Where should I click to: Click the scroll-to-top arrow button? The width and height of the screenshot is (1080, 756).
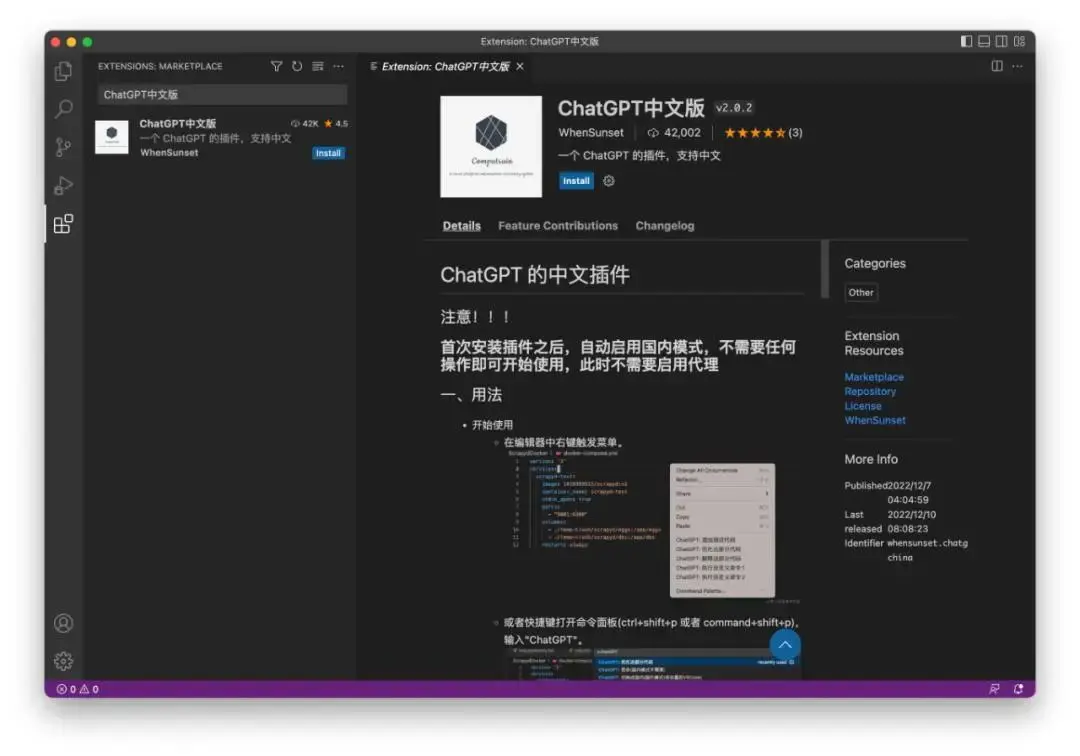[x=785, y=645]
